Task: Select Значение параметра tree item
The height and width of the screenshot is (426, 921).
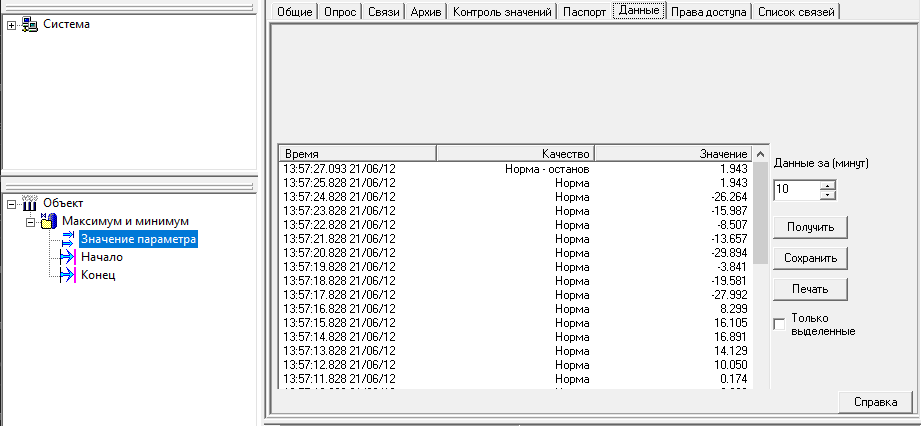Action: pyautogui.click(x=138, y=239)
